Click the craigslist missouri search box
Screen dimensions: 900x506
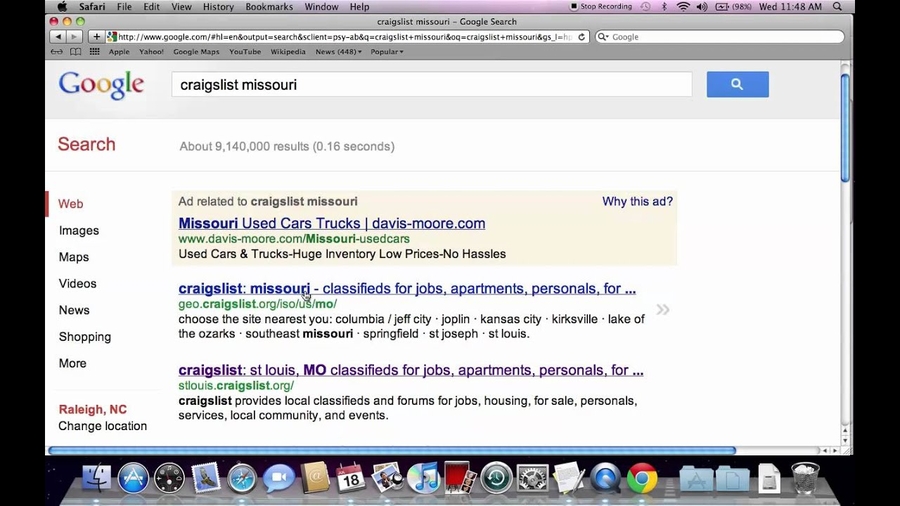(432, 84)
